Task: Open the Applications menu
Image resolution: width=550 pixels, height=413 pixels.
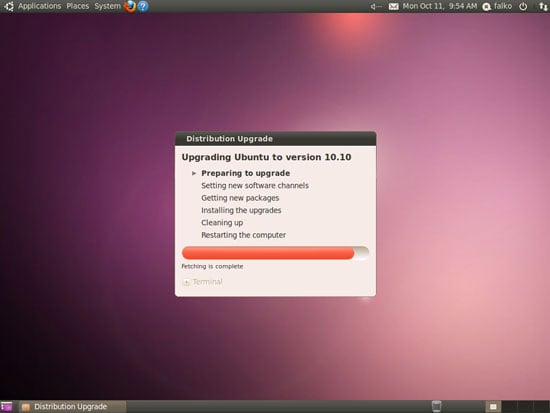Action: 39,6
